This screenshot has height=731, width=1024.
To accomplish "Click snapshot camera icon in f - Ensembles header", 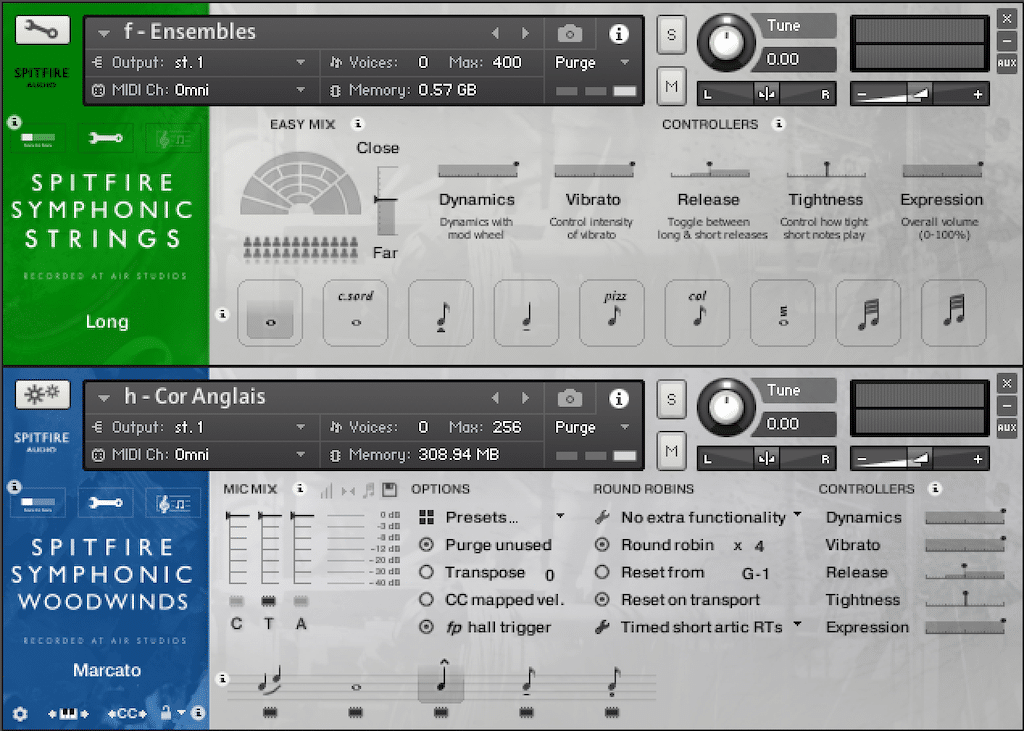I will (x=569, y=33).
